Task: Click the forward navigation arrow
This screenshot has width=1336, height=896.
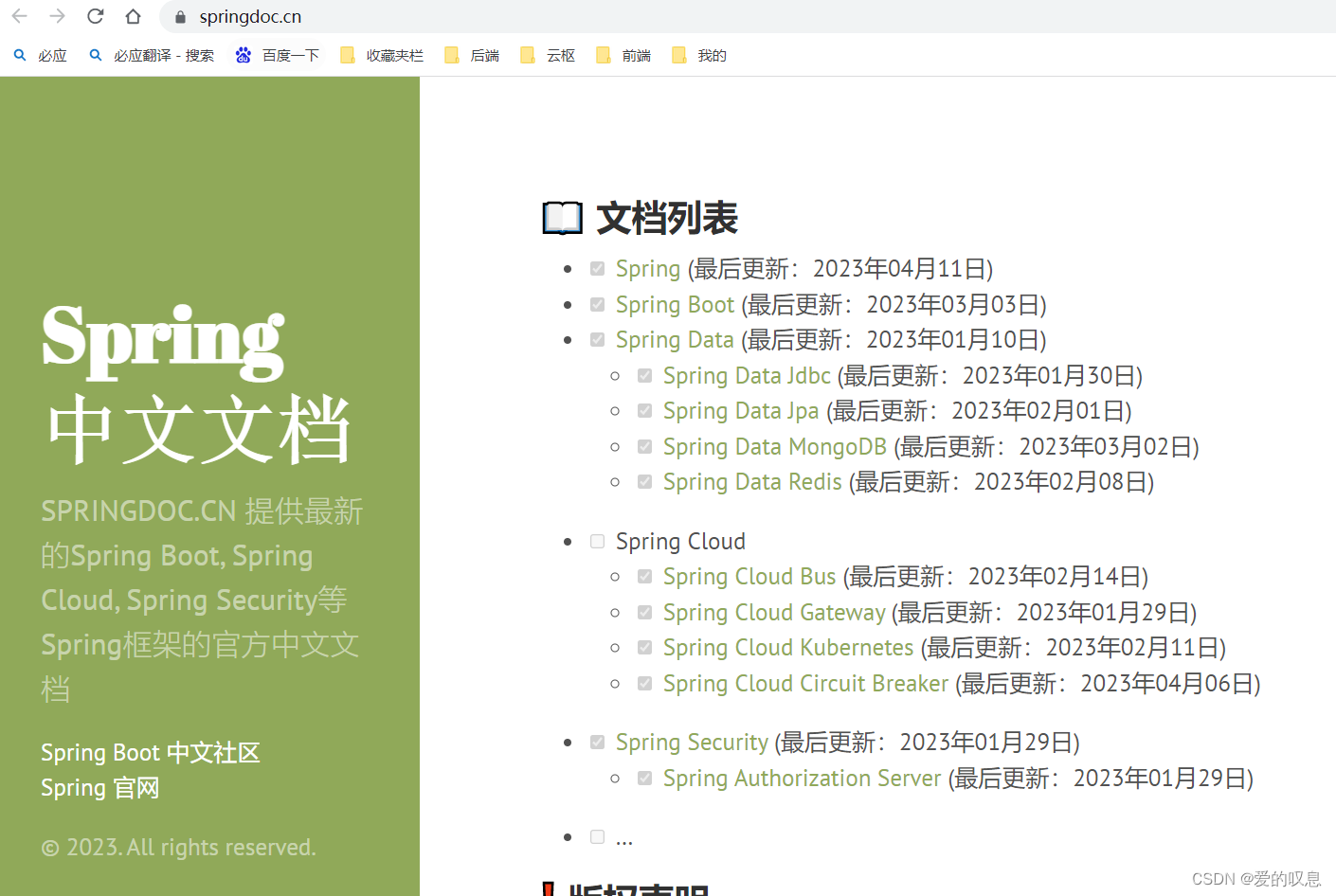Action: [57, 16]
